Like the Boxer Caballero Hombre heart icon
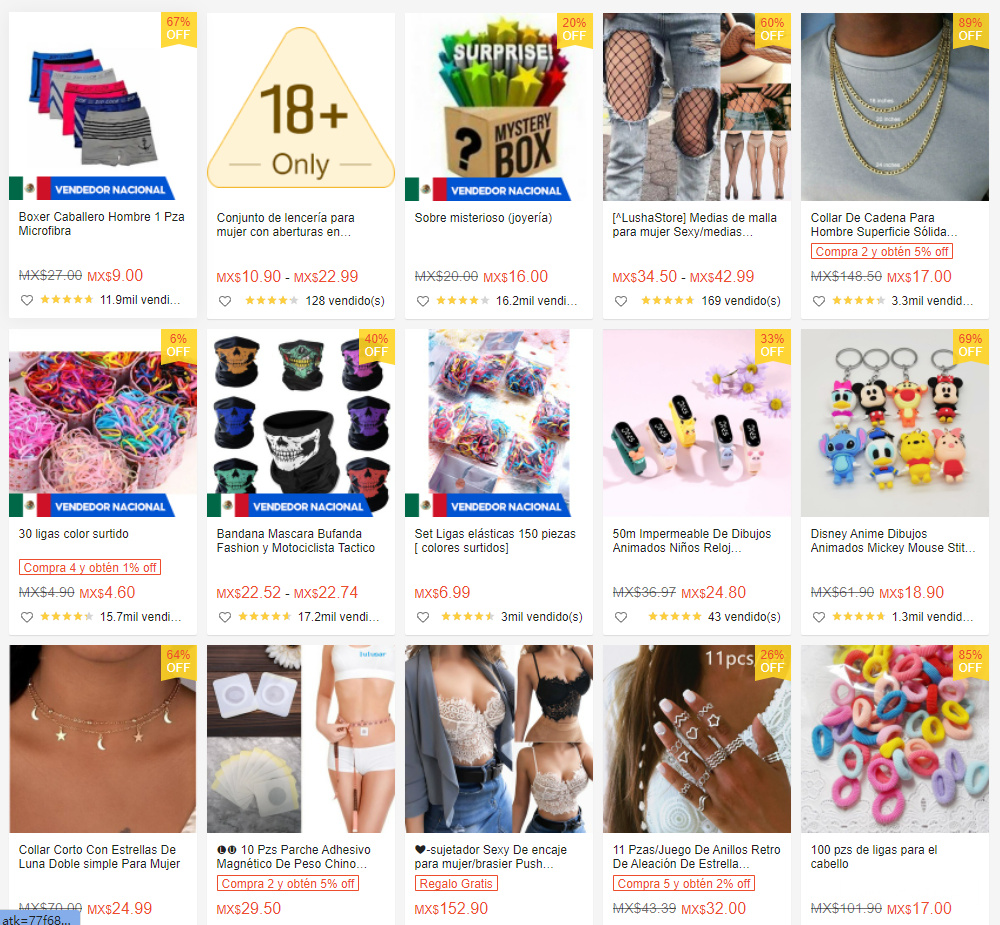Viewport: 1000px width, 925px height. (x=27, y=300)
